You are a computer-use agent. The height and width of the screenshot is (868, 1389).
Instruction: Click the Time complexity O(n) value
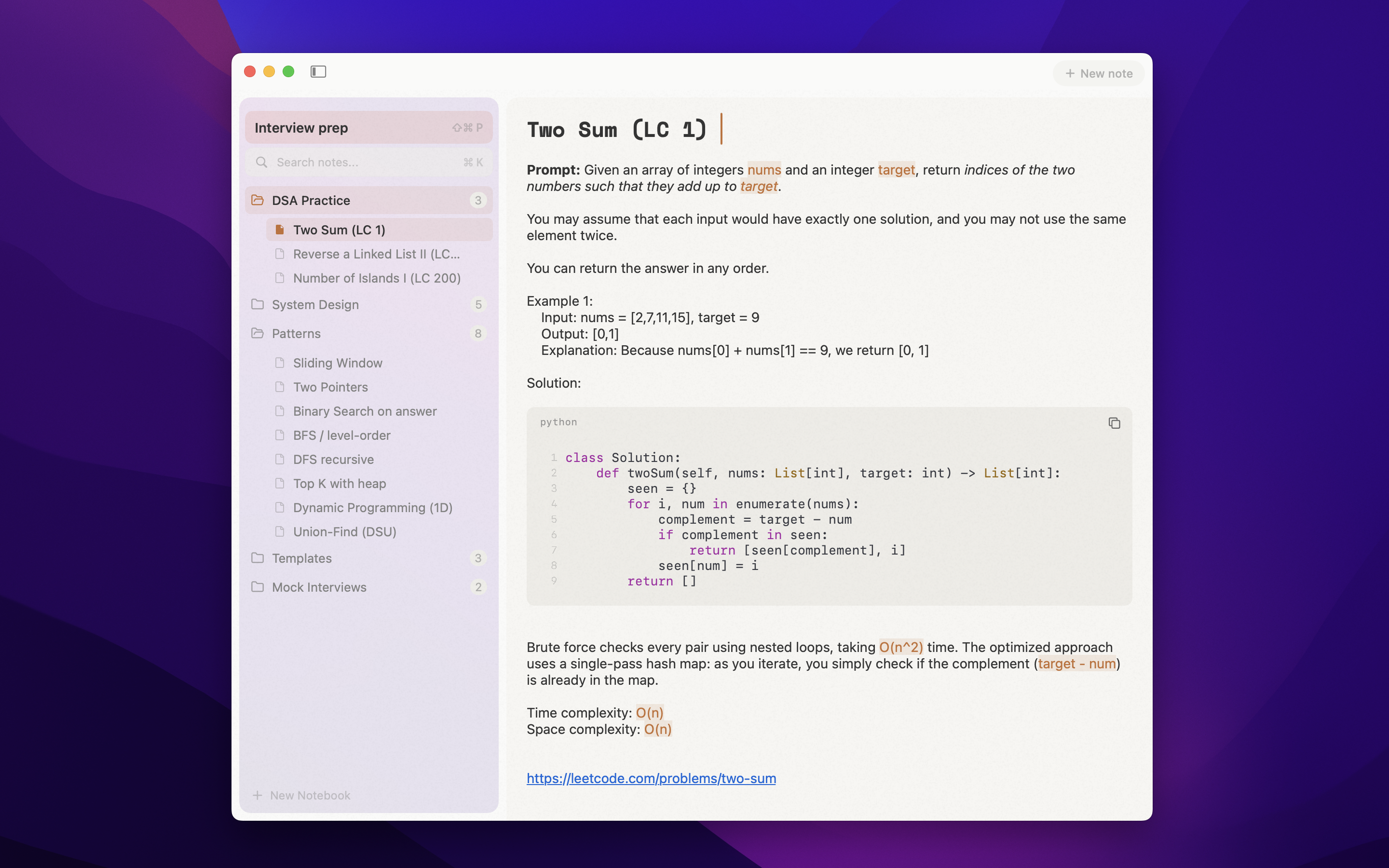[x=650, y=712]
